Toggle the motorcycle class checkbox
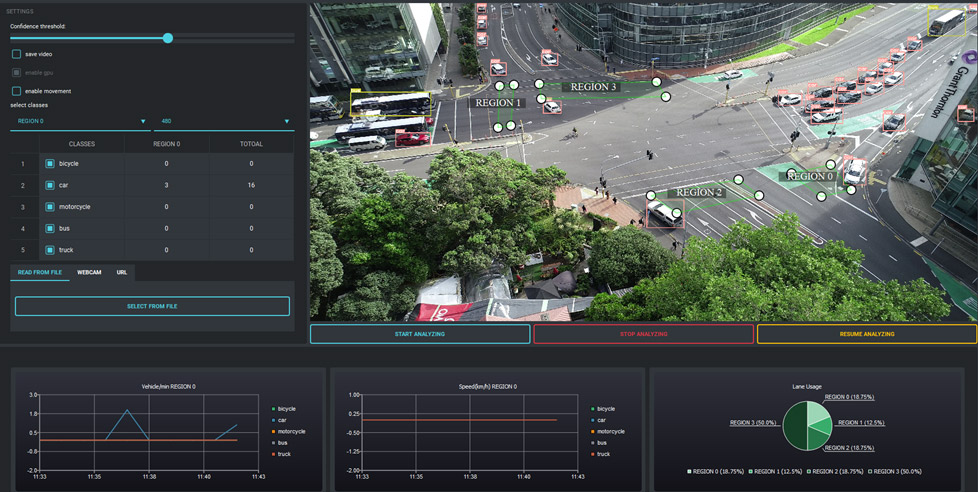Viewport: 978px width, 492px height. tap(50, 206)
